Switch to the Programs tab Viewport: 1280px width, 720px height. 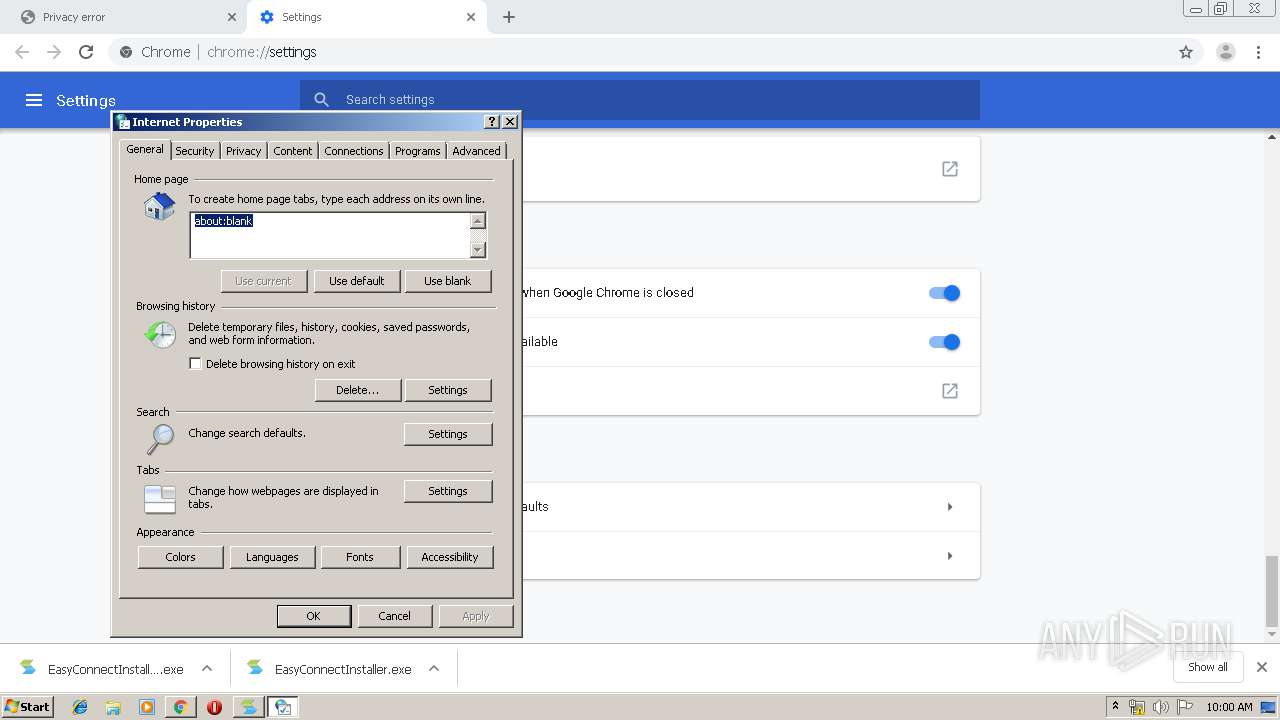[x=417, y=151]
